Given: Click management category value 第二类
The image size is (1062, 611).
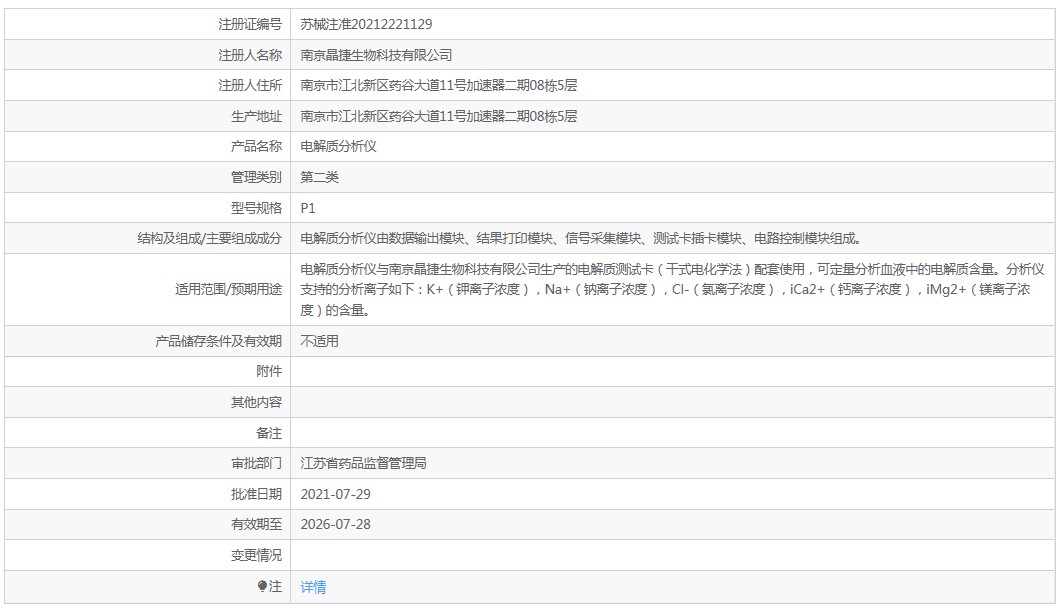Looking at the screenshot, I should 320,177.
